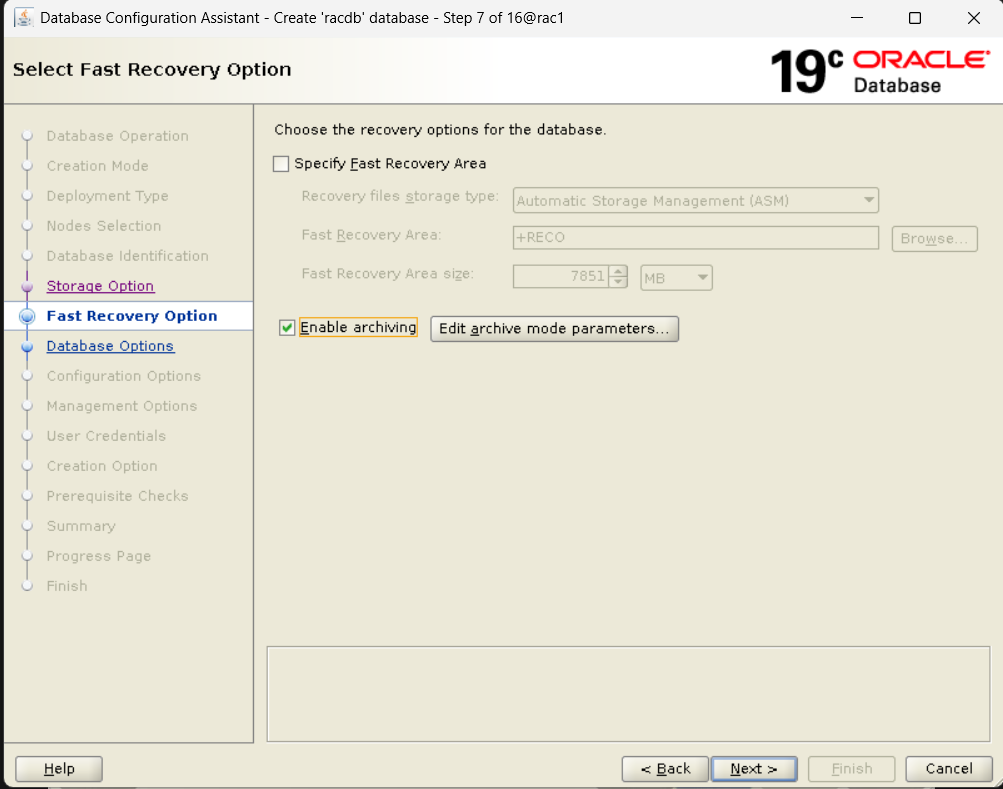
Task: Click Nodes Selection step in sidebar
Action: (104, 226)
